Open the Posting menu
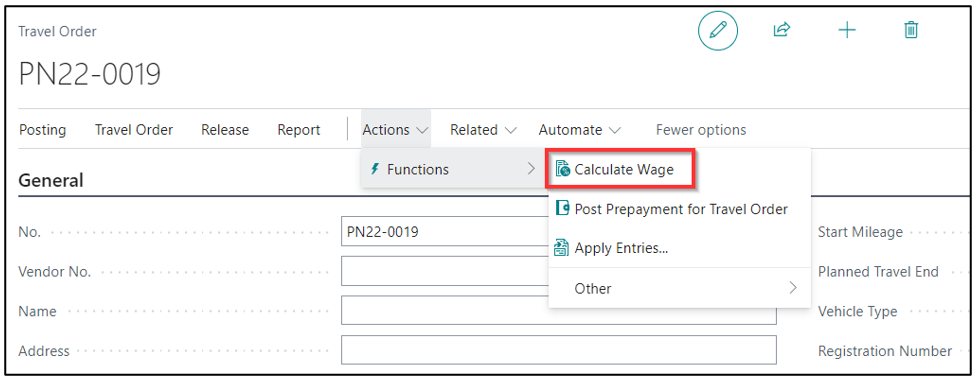The width and height of the screenshot is (977, 381). (42, 130)
